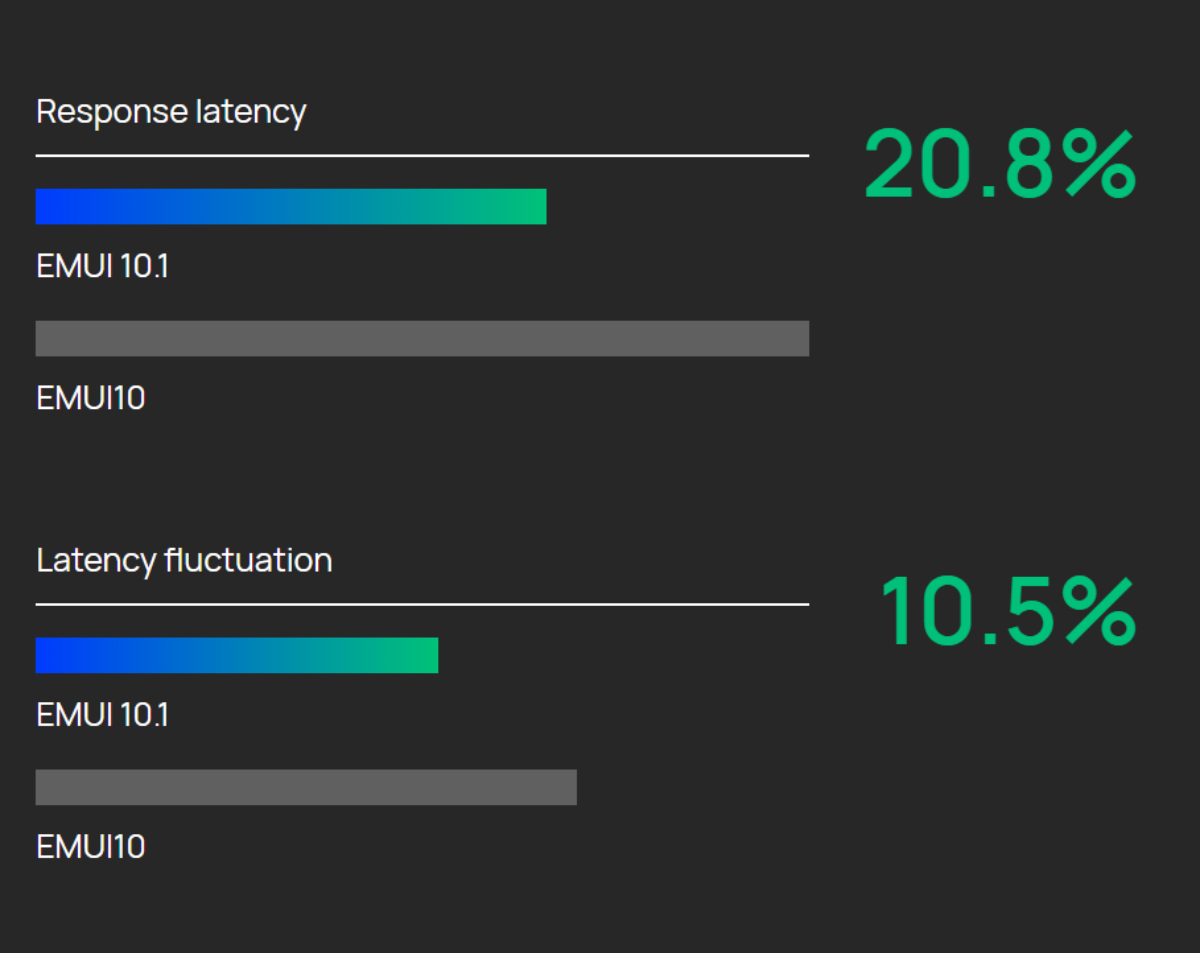Click the Latency fluctuation EMUI 10.1 gradient bar
The image size is (1200, 953).
[x=236, y=655]
